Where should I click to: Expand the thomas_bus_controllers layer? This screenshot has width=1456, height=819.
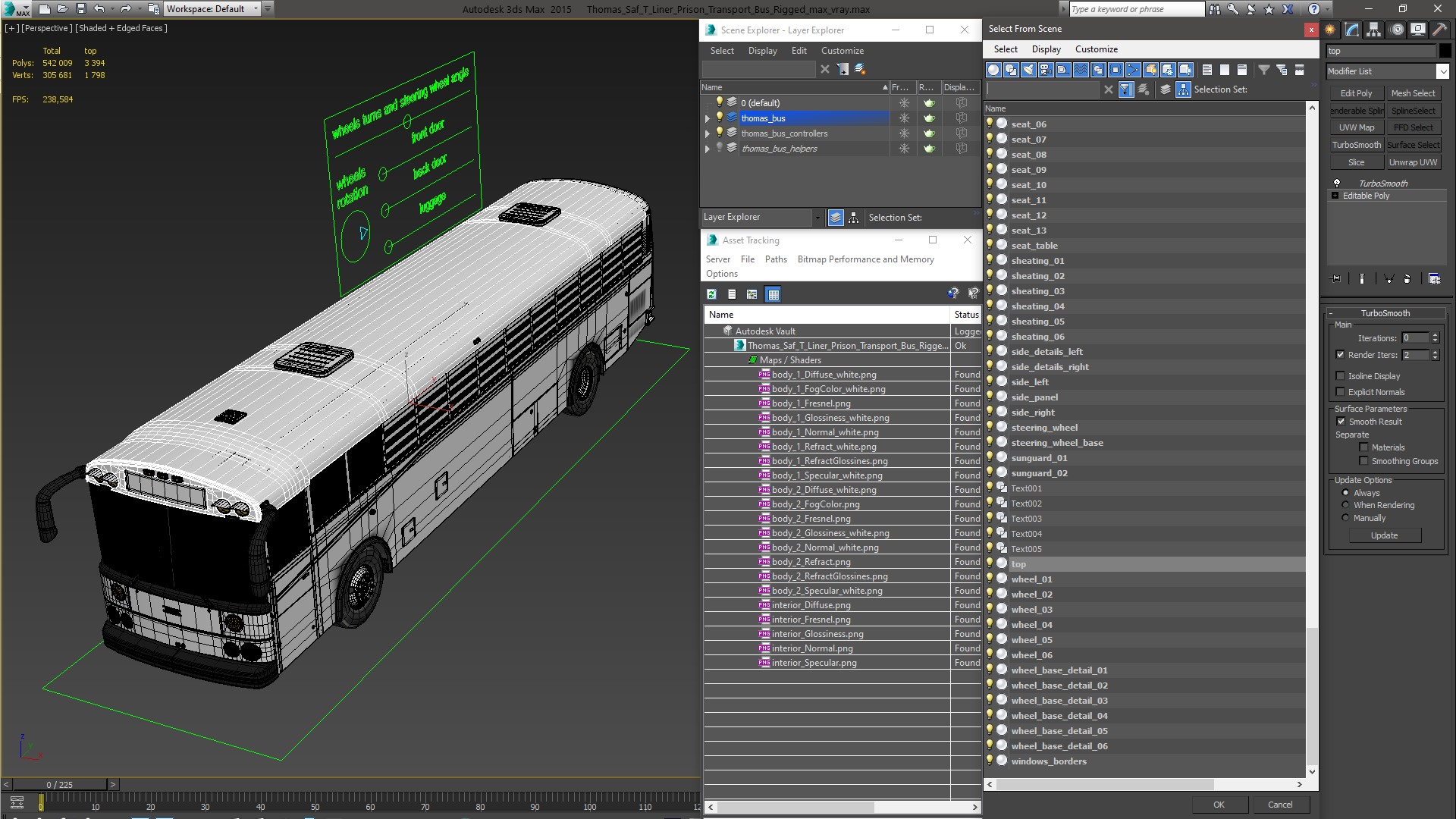click(x=708, y=133)
